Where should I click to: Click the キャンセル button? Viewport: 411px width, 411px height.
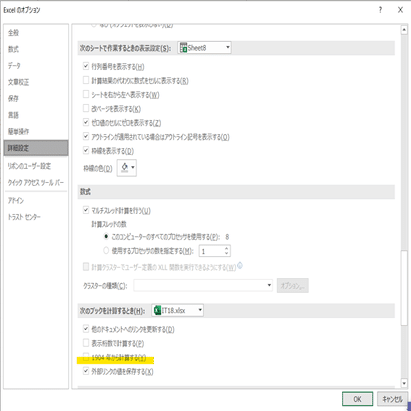(392, 399)
